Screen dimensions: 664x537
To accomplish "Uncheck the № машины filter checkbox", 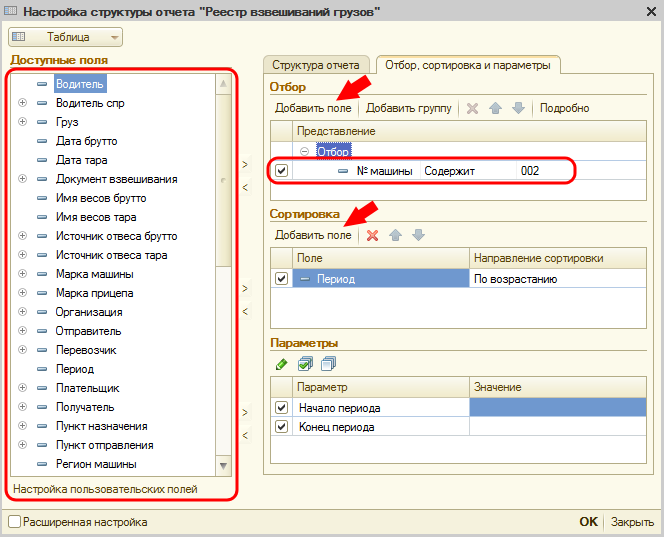I will [282, 171].
